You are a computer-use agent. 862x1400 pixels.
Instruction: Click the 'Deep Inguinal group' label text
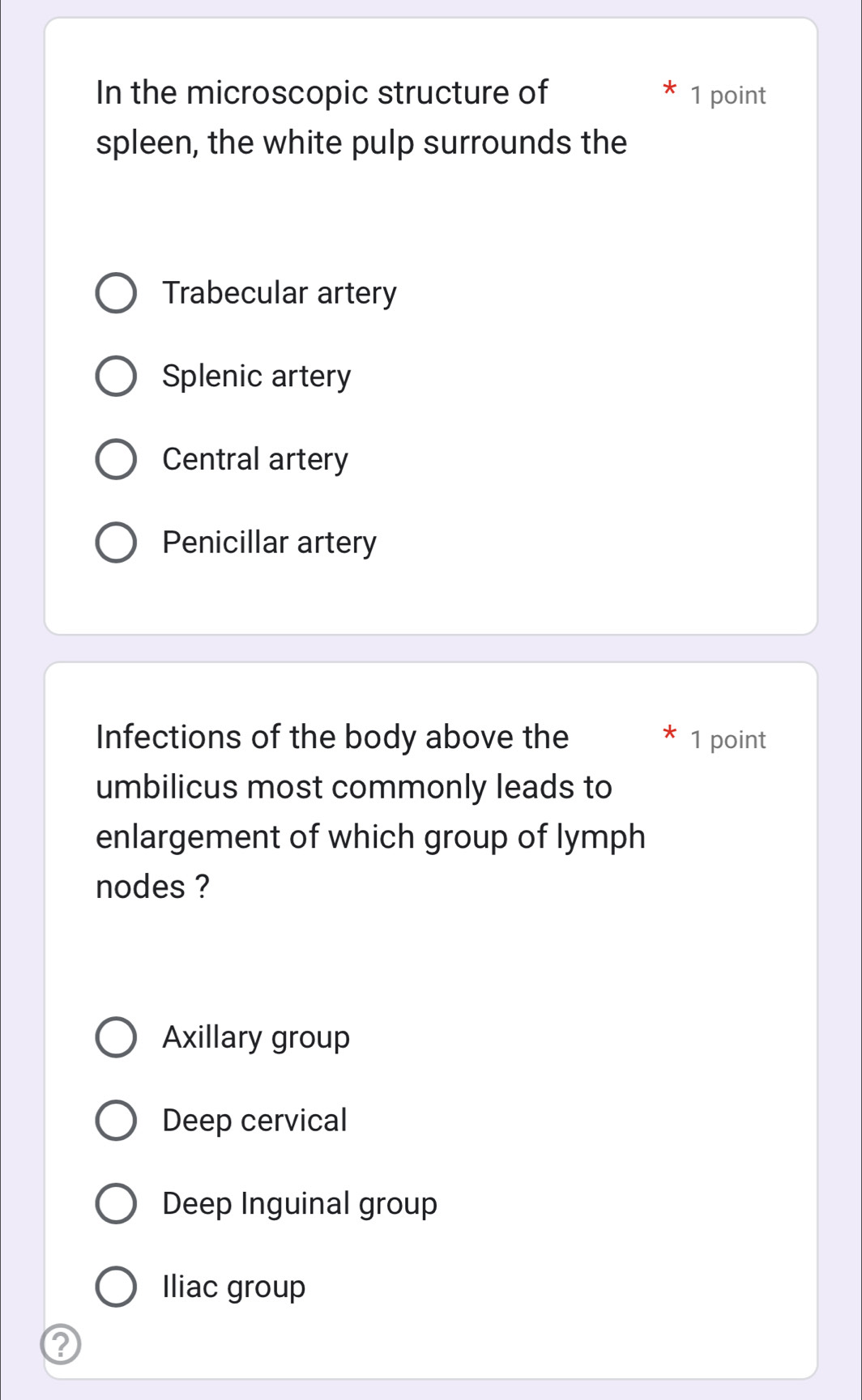pos(300,1203)
